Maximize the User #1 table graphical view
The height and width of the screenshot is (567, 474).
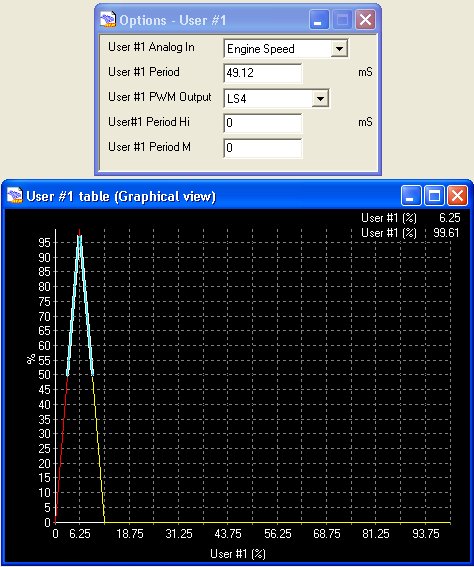click(434, 196)
